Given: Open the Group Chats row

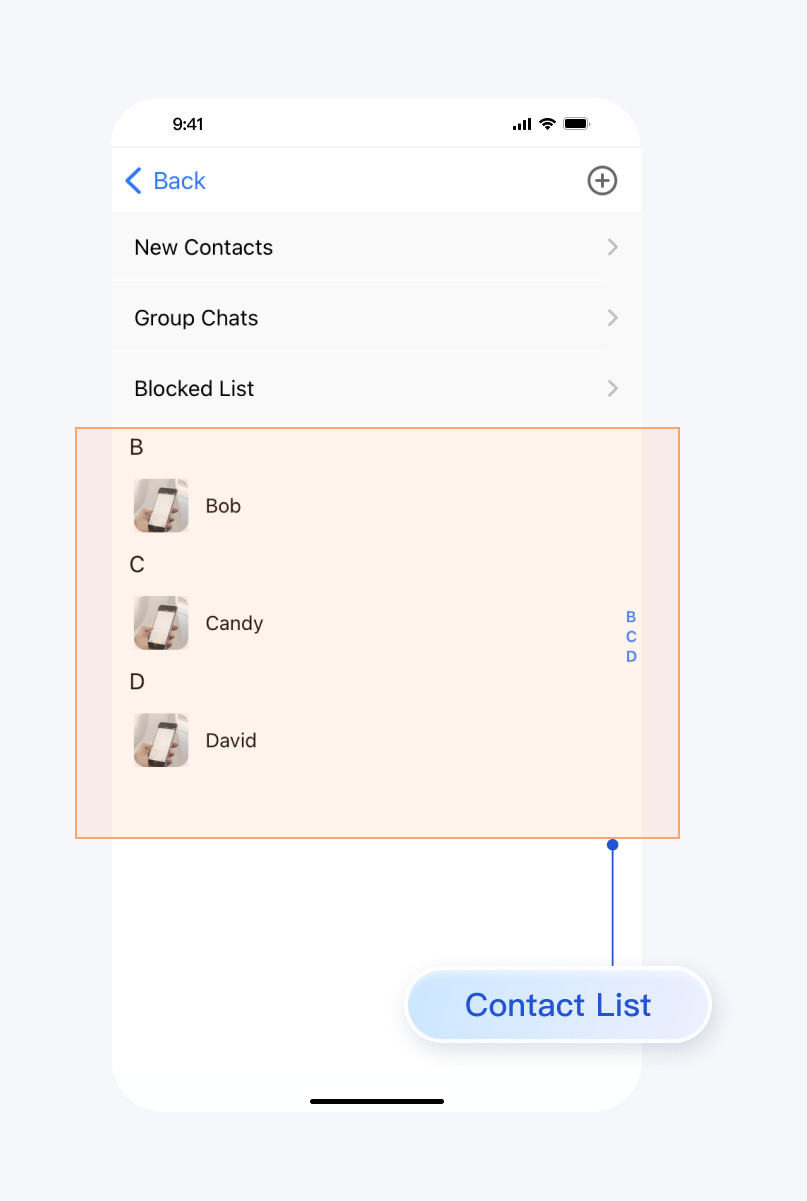Looking at the screenshot, I should coord(196,318).
